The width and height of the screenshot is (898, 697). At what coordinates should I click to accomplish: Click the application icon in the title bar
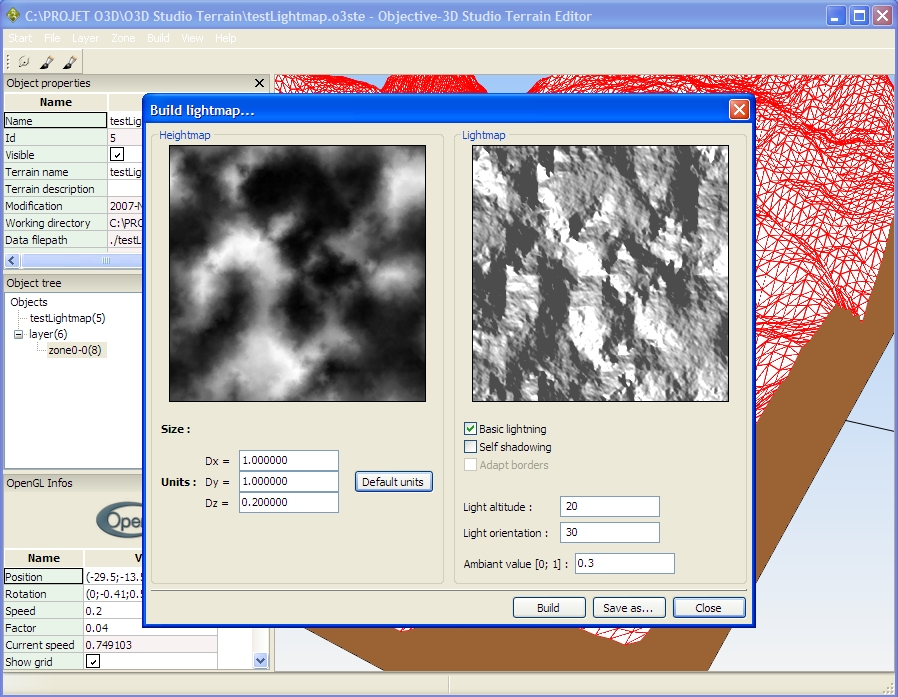(x=13, y=15)
